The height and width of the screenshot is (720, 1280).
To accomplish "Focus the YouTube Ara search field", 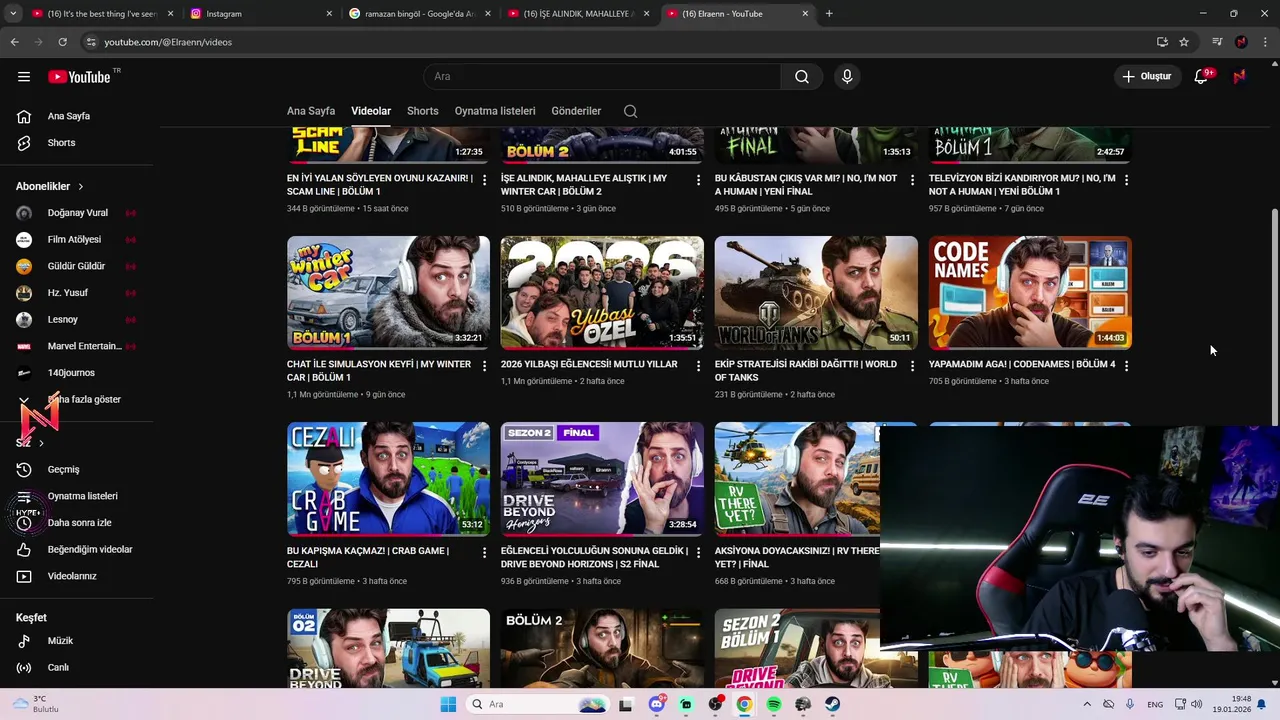I will (602, 77).
